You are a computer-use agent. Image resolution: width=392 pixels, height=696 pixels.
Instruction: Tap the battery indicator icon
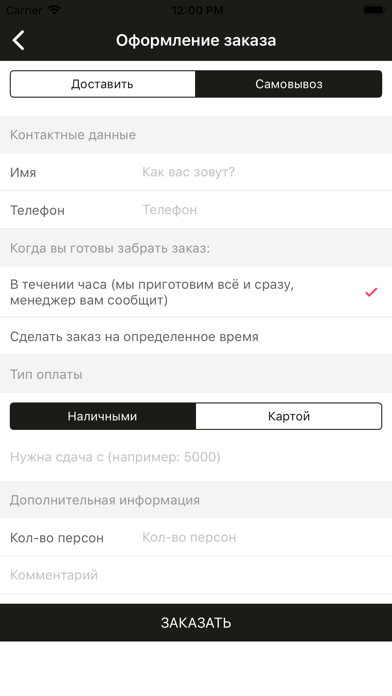(374, 10)
